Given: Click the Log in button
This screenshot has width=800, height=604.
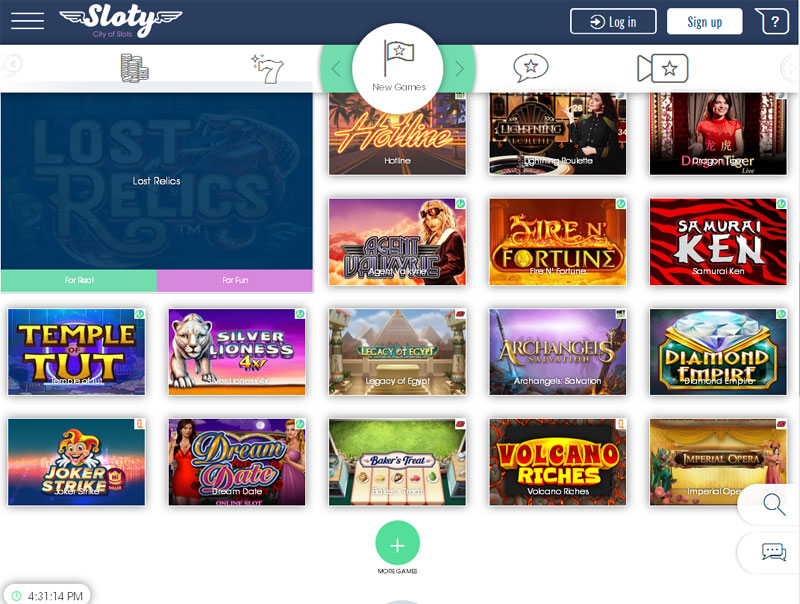Looking at the screenshot, I should coord(613,21).
